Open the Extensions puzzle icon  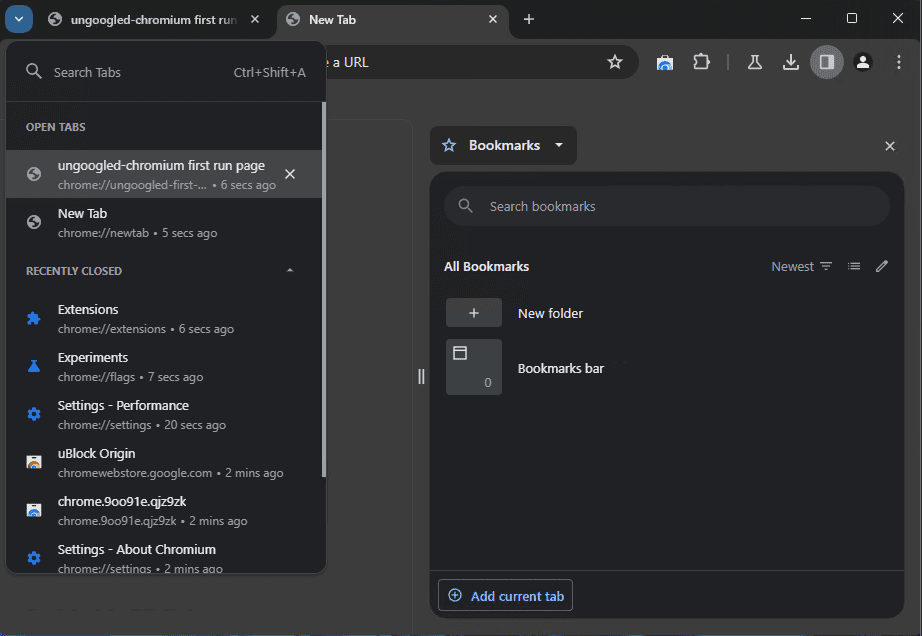(x=701, y=62)
